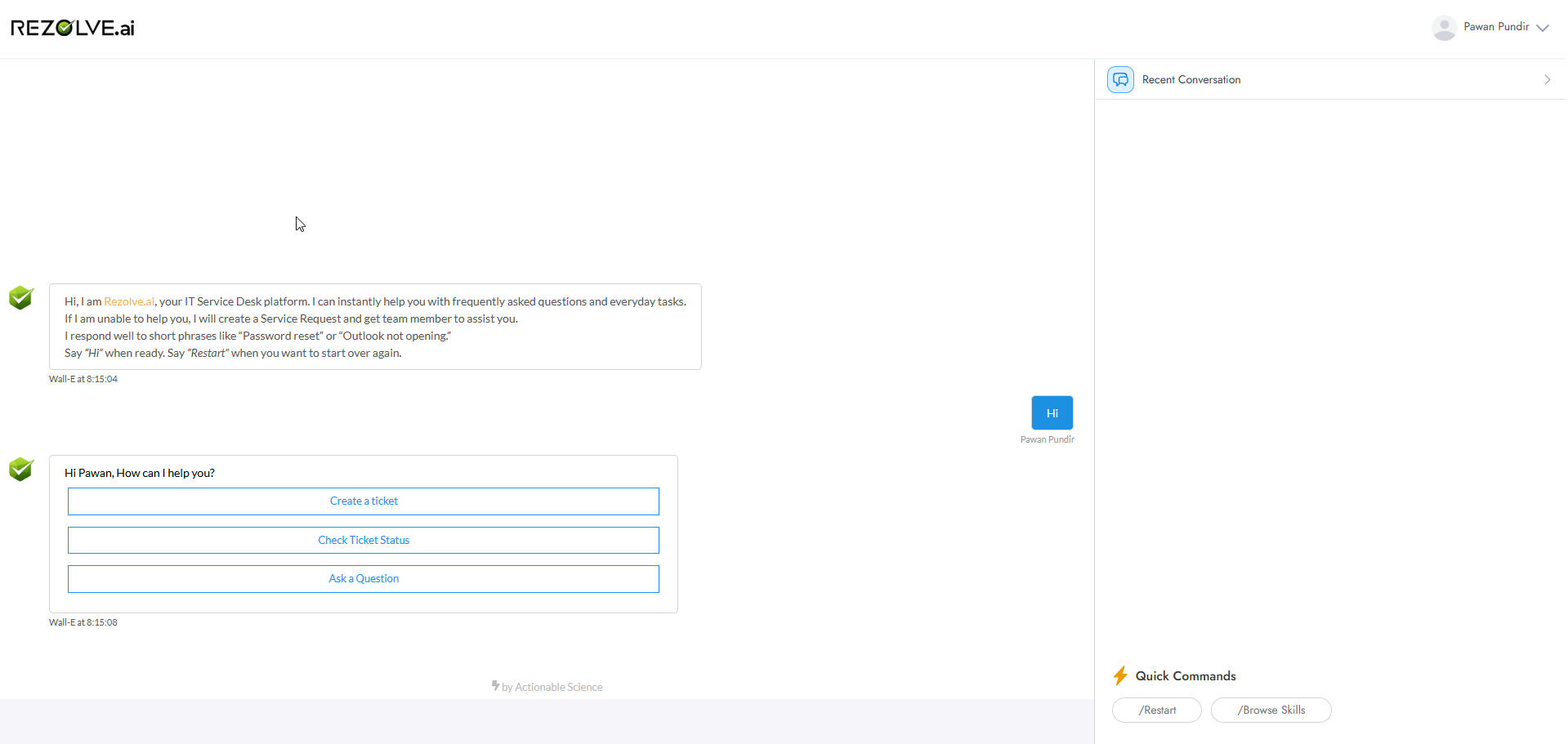Click the Quick Commands lightning bolt icon
The width and height of the screenshot is (1568, 744).
click(x=1120, y=675)
